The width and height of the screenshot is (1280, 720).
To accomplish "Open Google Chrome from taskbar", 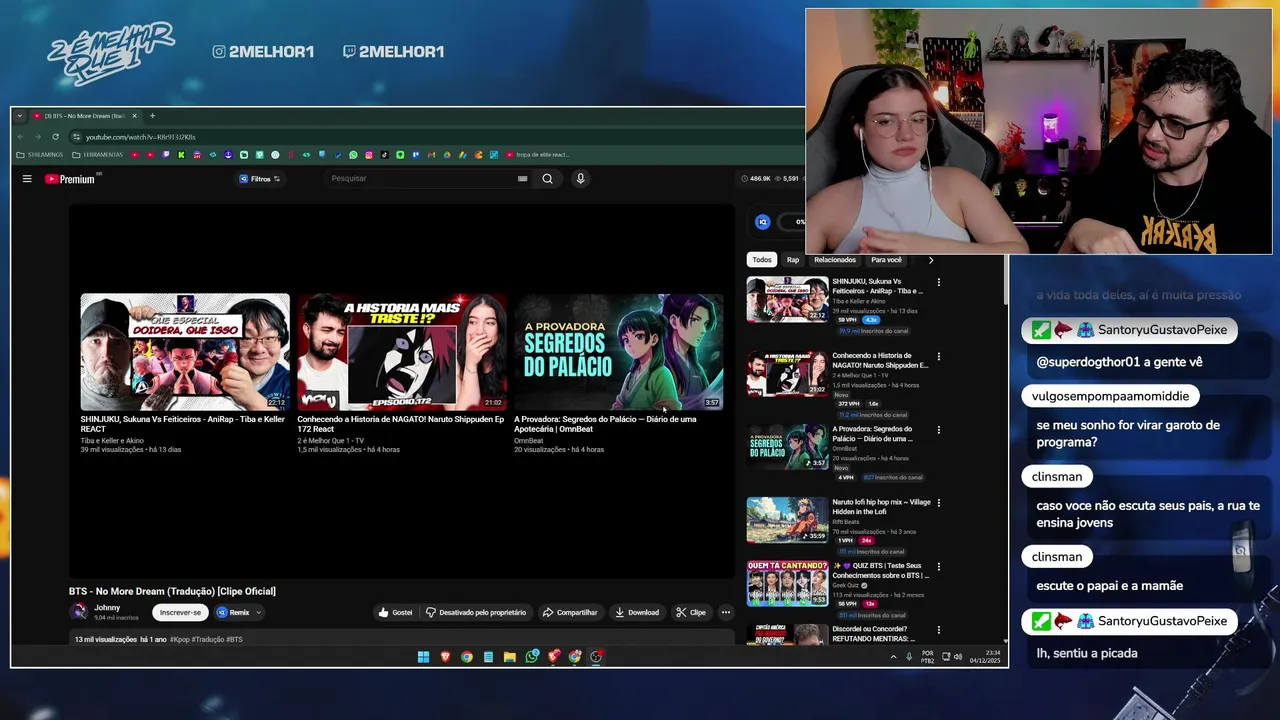I will [466, 657].
